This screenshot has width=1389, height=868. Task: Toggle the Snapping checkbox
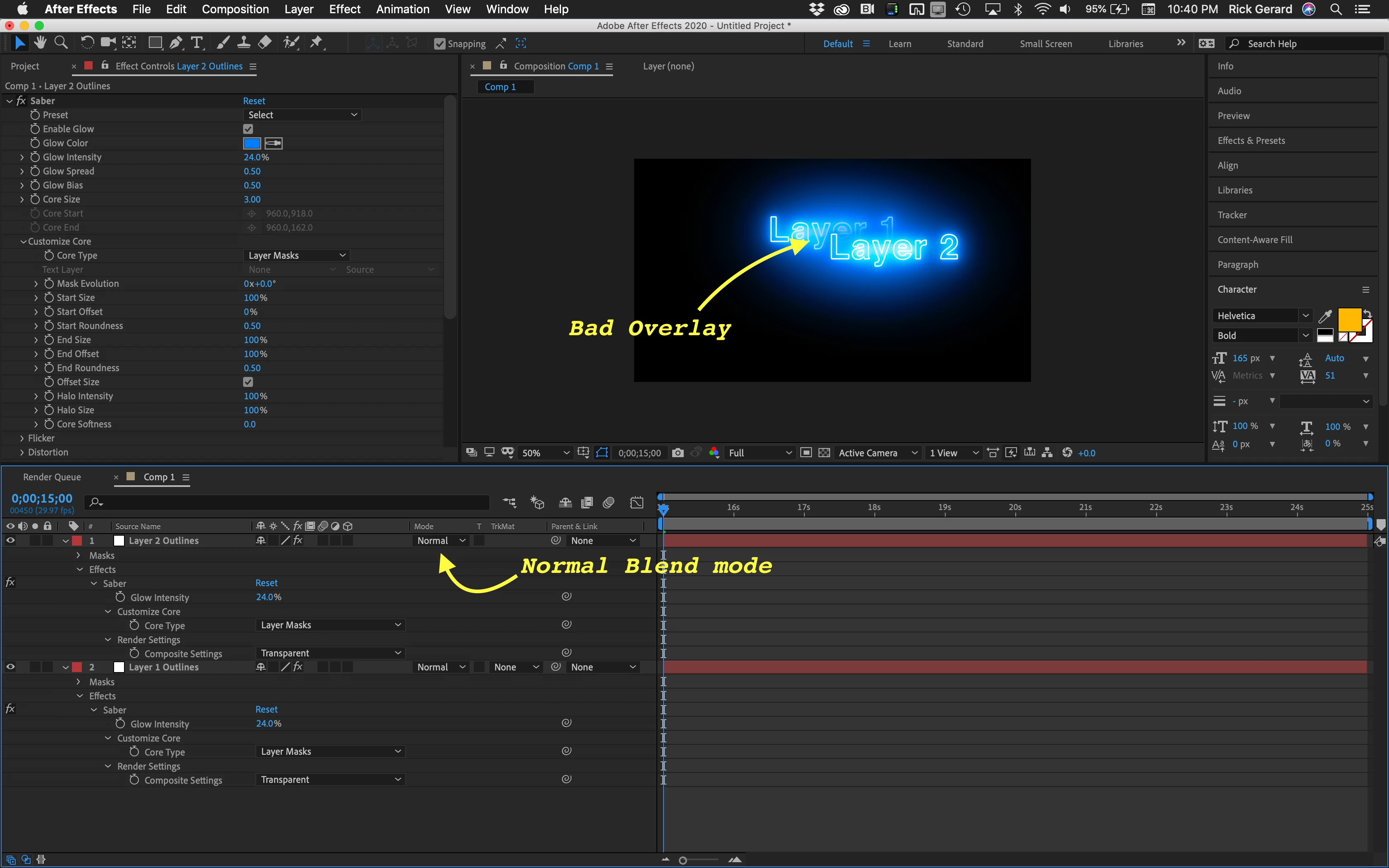click(440, 44)
